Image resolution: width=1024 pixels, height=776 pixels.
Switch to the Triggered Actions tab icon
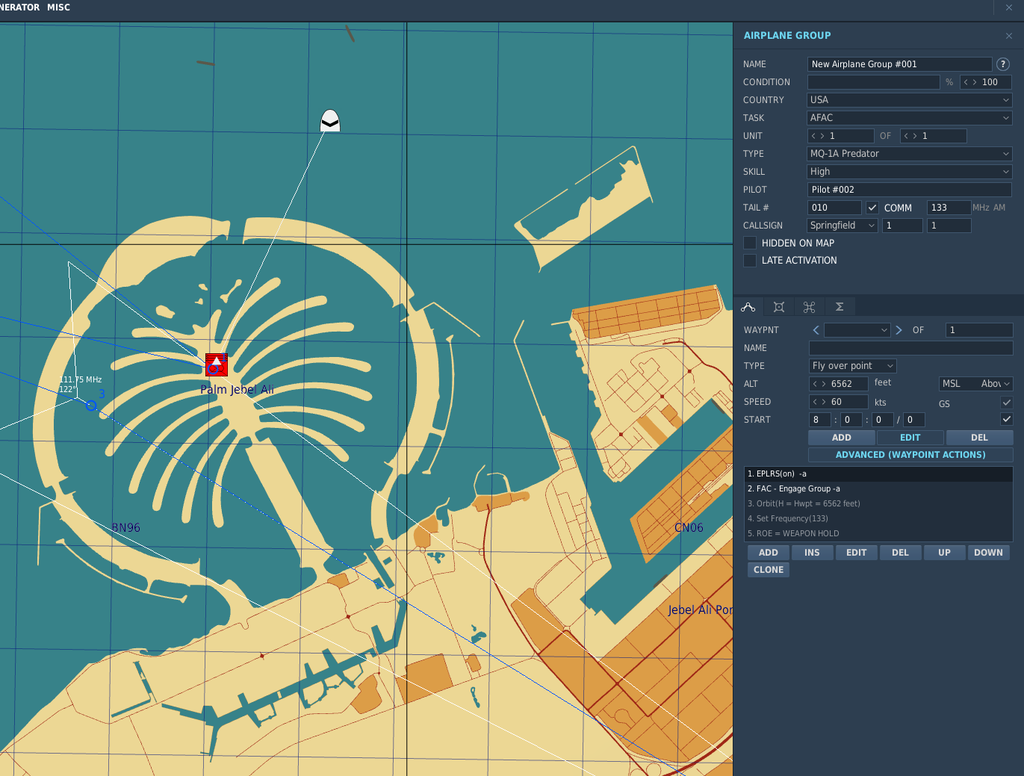pos(809,307)
